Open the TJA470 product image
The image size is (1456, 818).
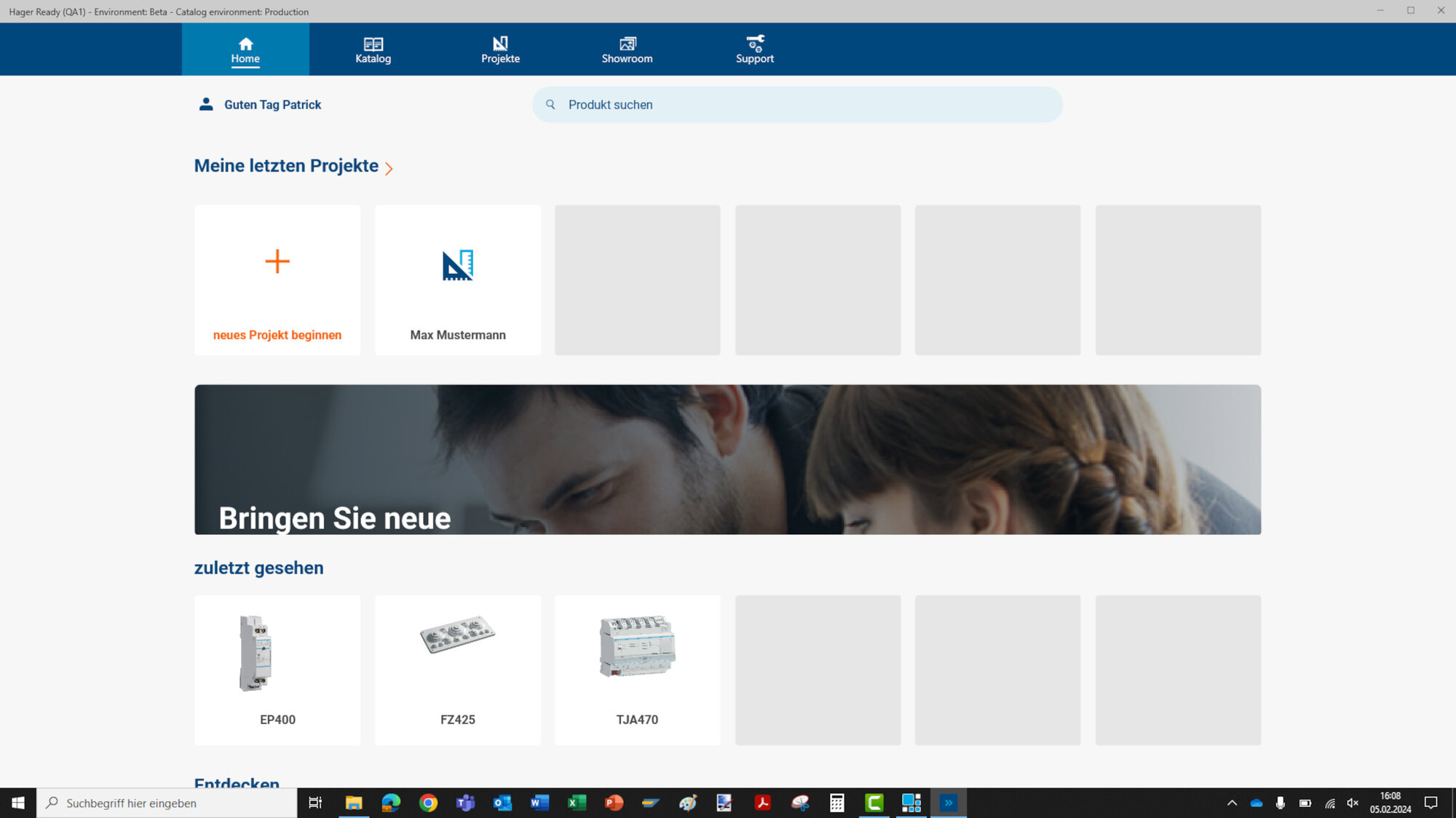pos(638,646)
